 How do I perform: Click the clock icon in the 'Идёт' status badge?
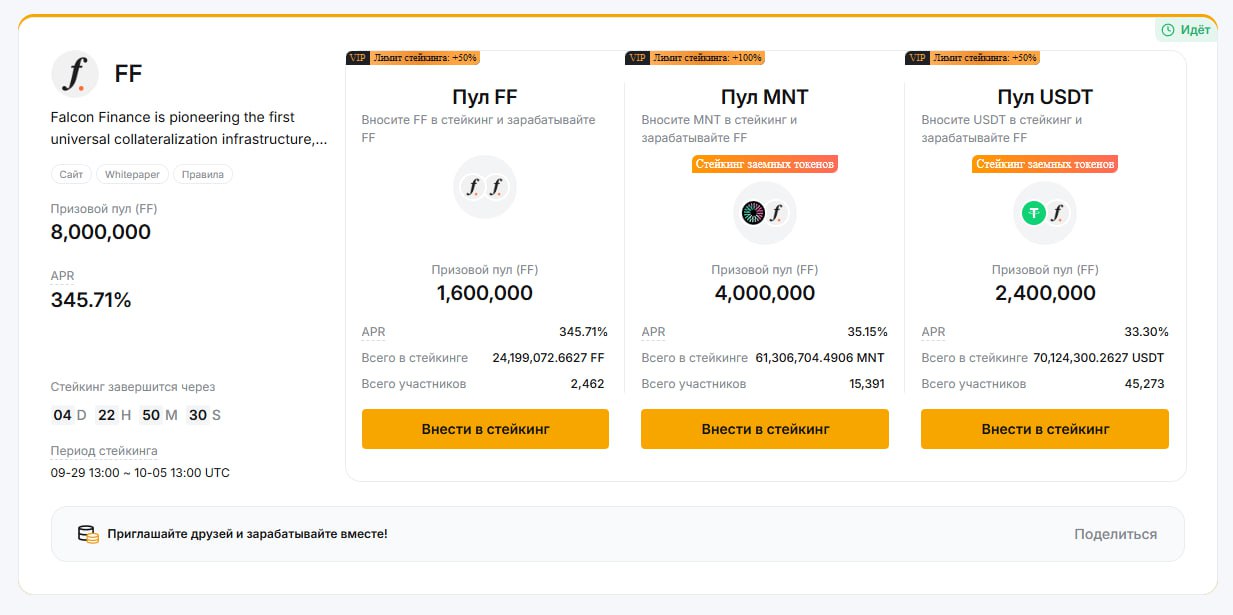pyautogui.click(x=1168, y=30)
